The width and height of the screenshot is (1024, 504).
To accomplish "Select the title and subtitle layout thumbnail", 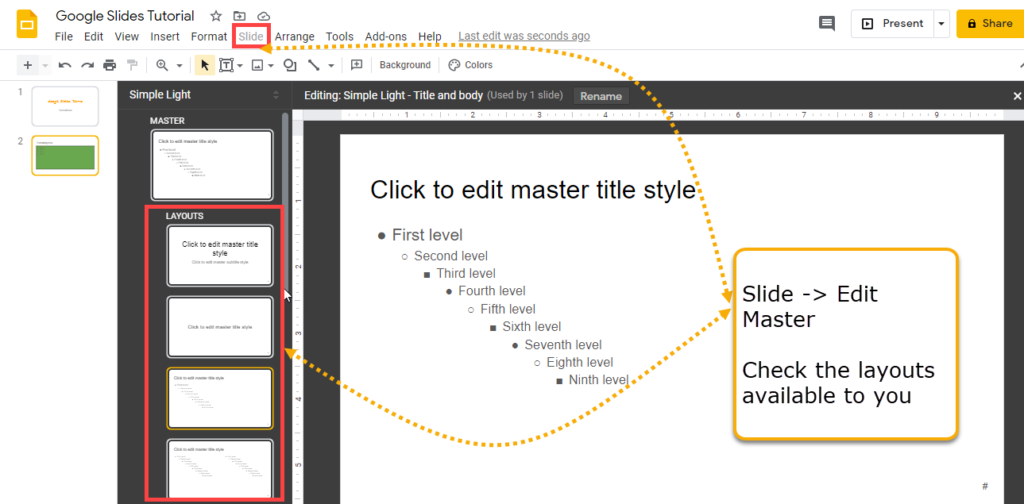I will tap(219, 255).
